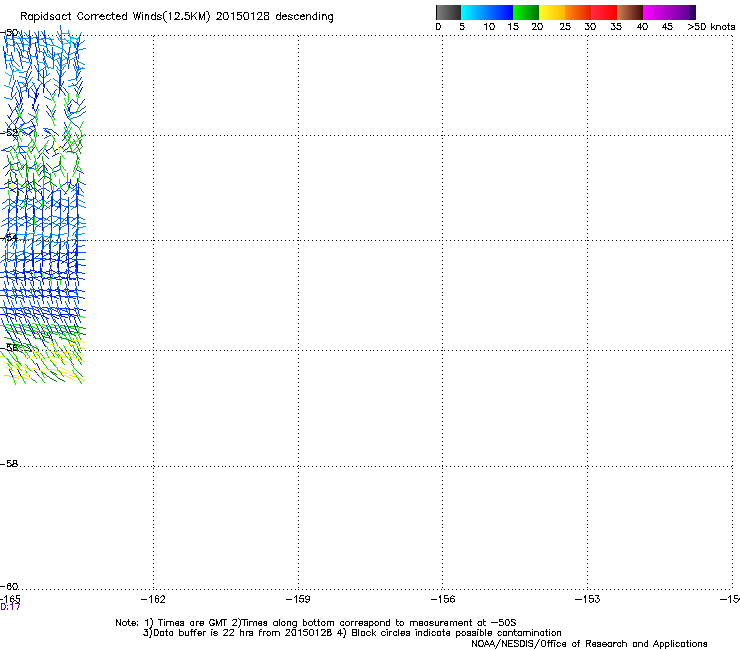740x650 pixels.
Task: Click the latitude label '-58'
Action: (9, 464)
